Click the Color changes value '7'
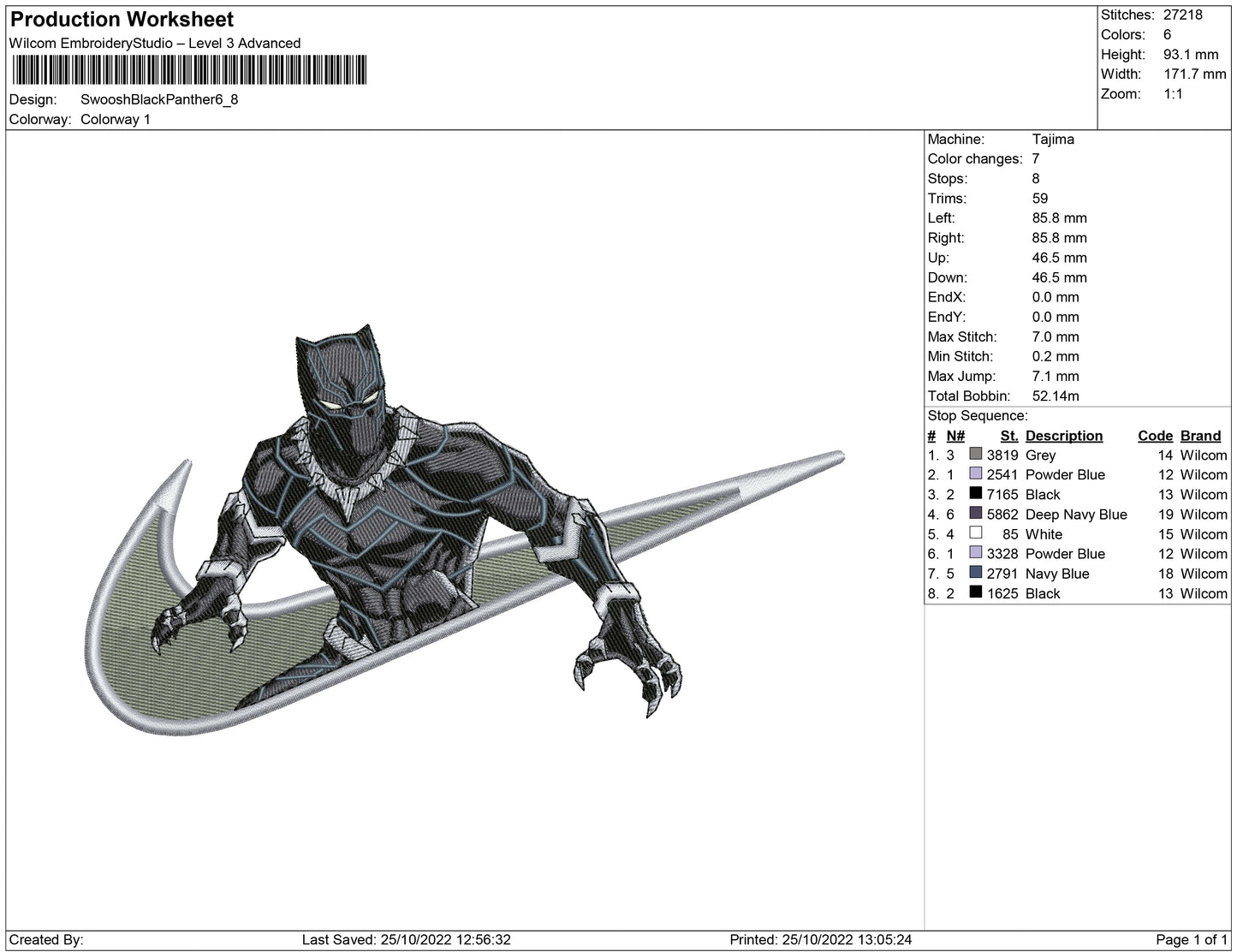 point(1036,158)
